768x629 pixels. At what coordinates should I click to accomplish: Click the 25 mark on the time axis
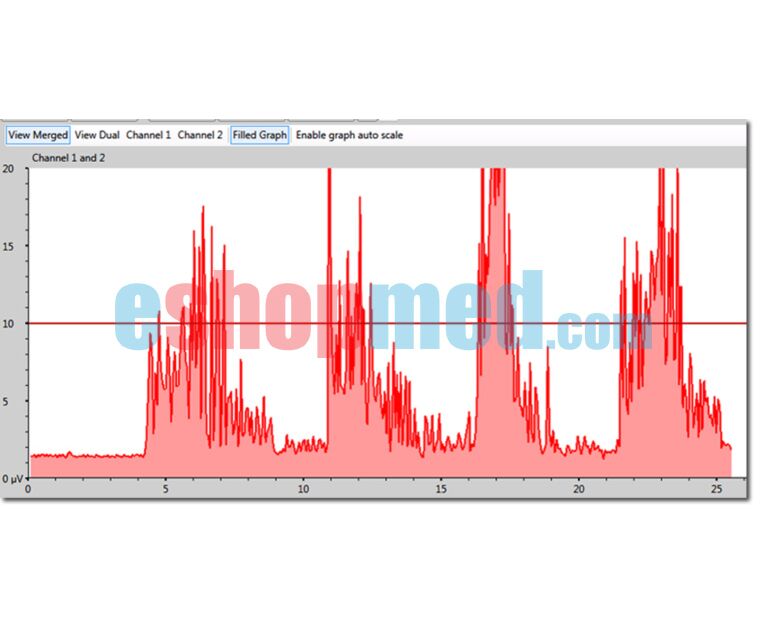pos(716,489)
